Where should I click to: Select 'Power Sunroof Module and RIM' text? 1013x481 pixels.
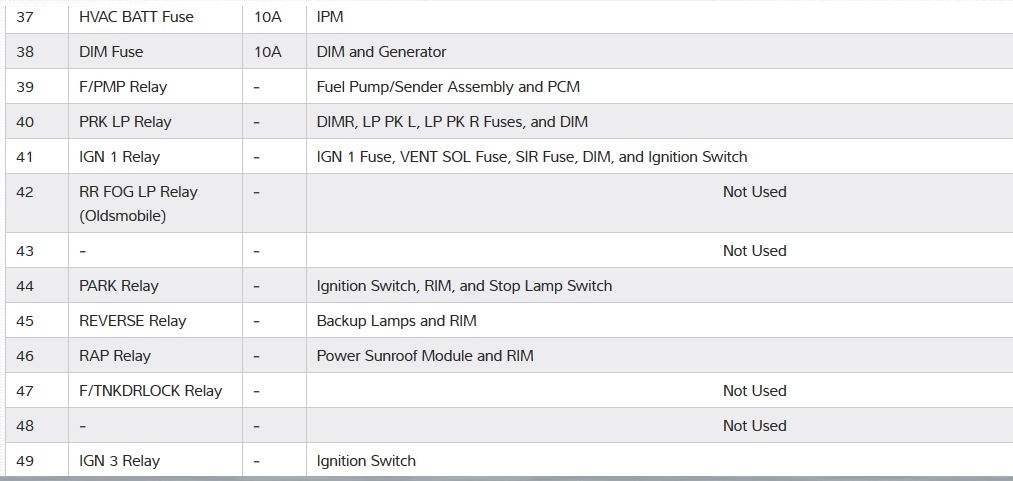(x=425, y=356)
